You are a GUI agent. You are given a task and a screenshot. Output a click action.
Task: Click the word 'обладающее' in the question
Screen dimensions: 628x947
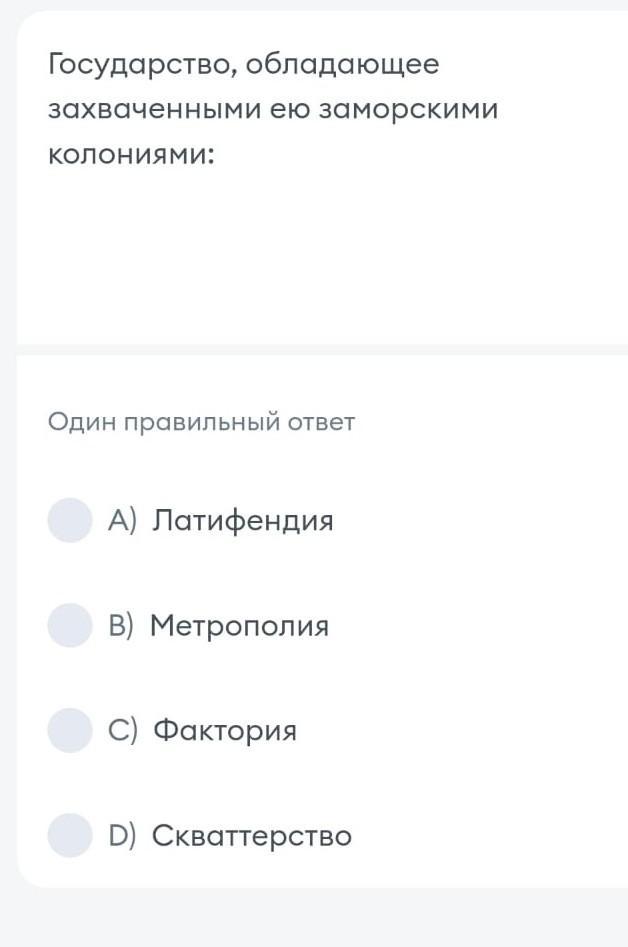(342, 66)
